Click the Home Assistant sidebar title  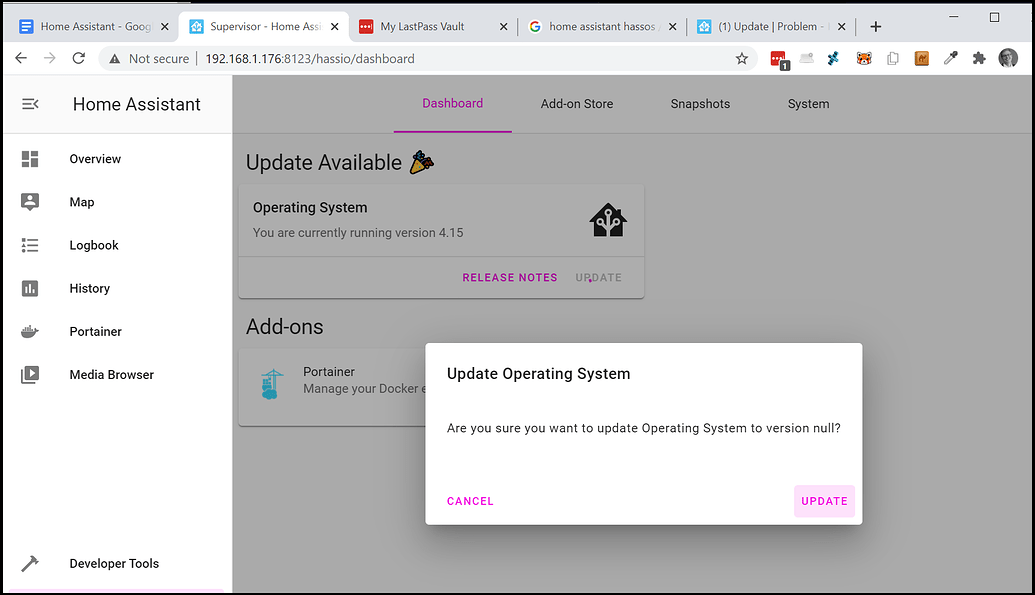click(137, 104)
